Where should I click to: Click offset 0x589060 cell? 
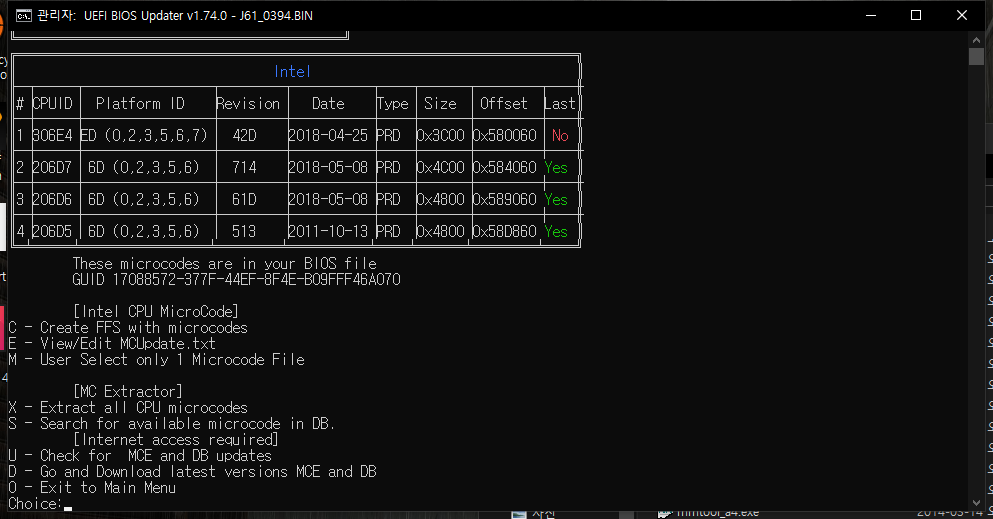tap(505, 199)
